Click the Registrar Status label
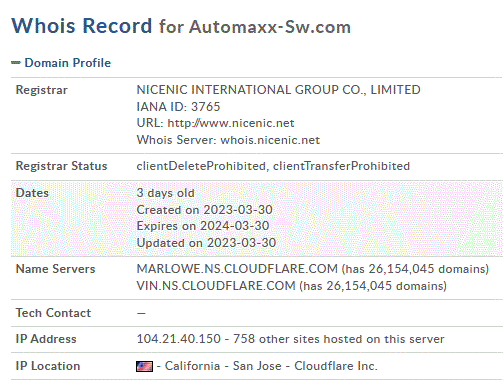 point(61,166)
